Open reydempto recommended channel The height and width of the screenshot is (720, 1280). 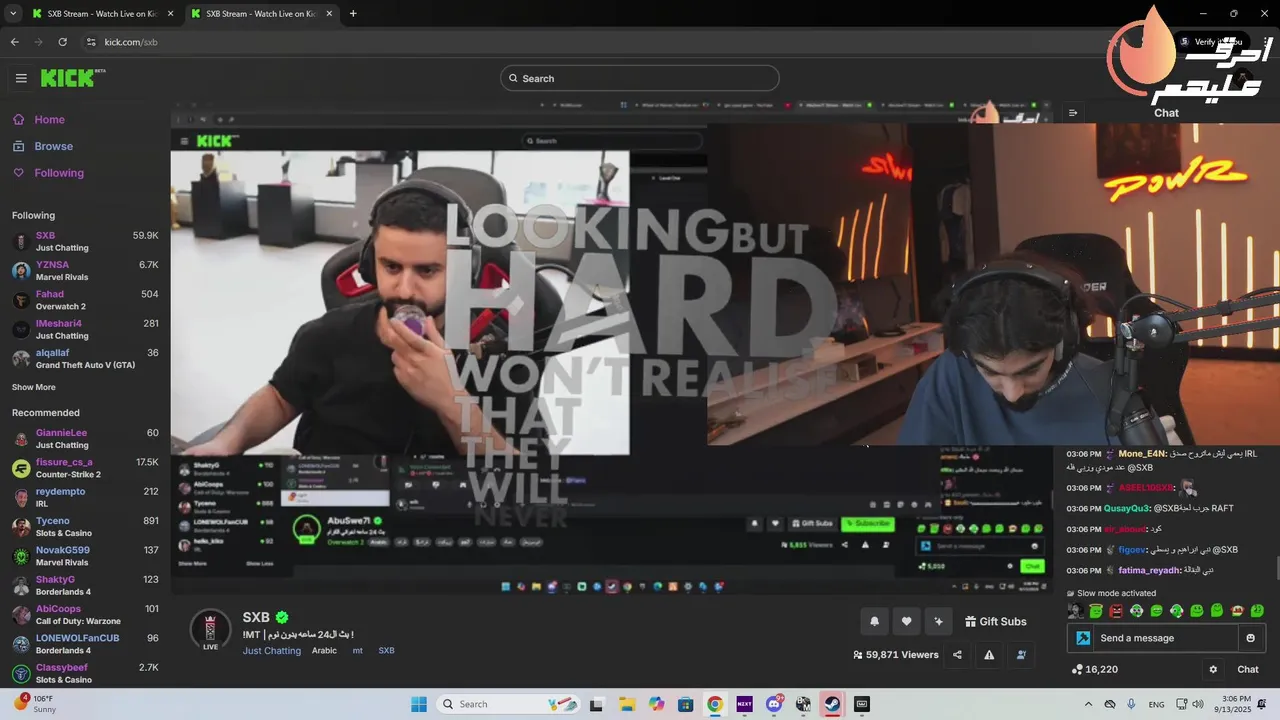85,497
